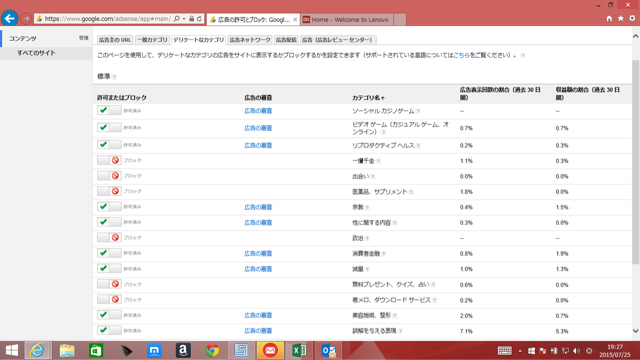The image size is (640, 360).
Task: Click the browser forward arrow
Action: click(26, 19)
